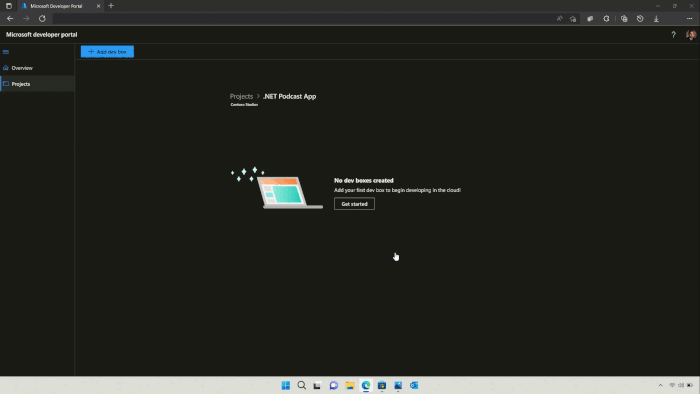The image size is (700, 394).
Task: Click the .NET Podcast App breadcrumb title
Action: click(x=289, y=96)
